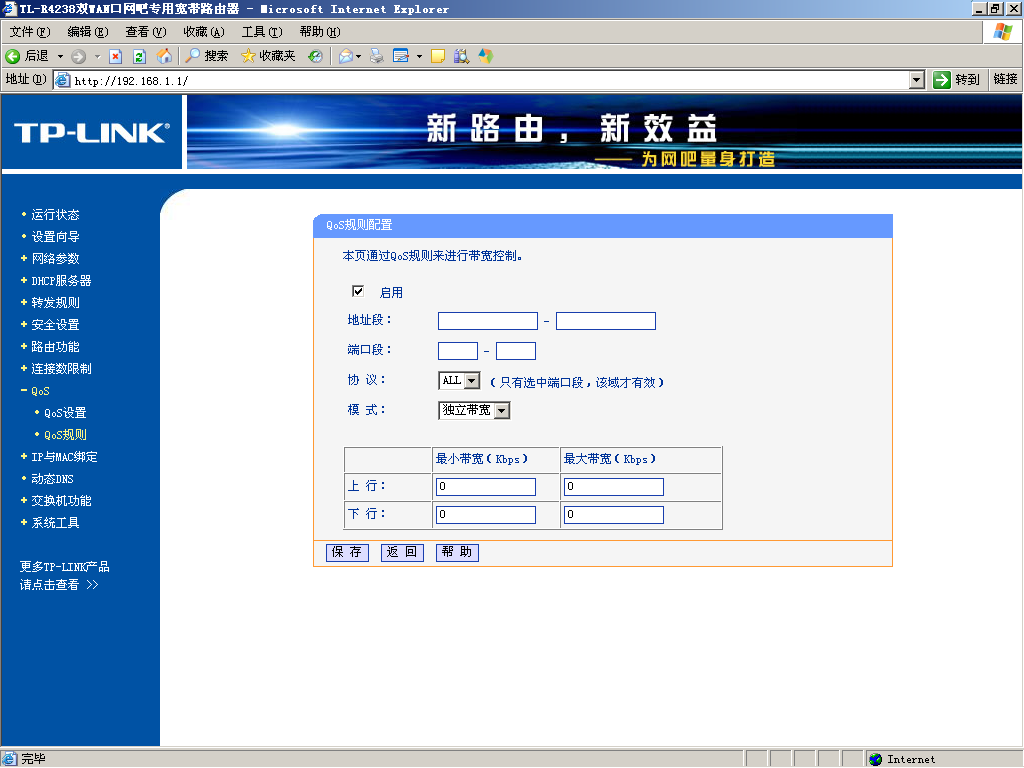
Task: Click the Edit page icon in toolbar
Action: point(401,56)
